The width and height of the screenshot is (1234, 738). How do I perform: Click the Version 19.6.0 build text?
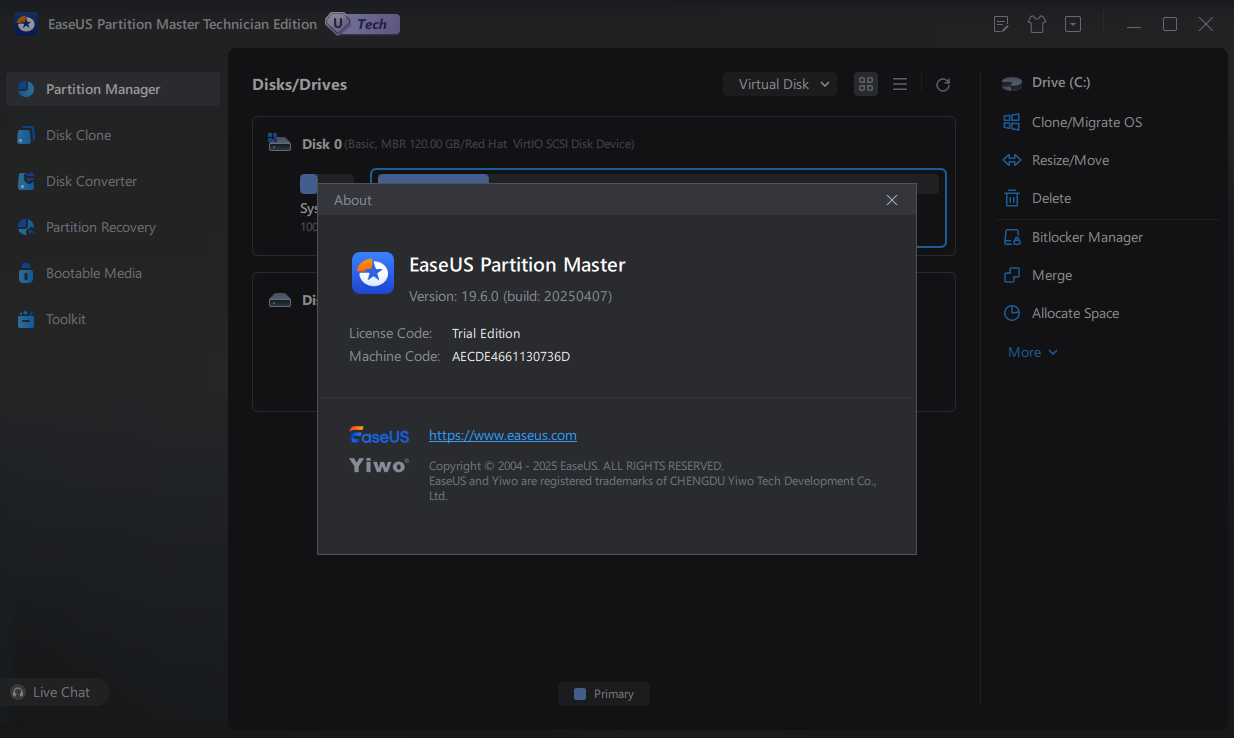point(511,296)
